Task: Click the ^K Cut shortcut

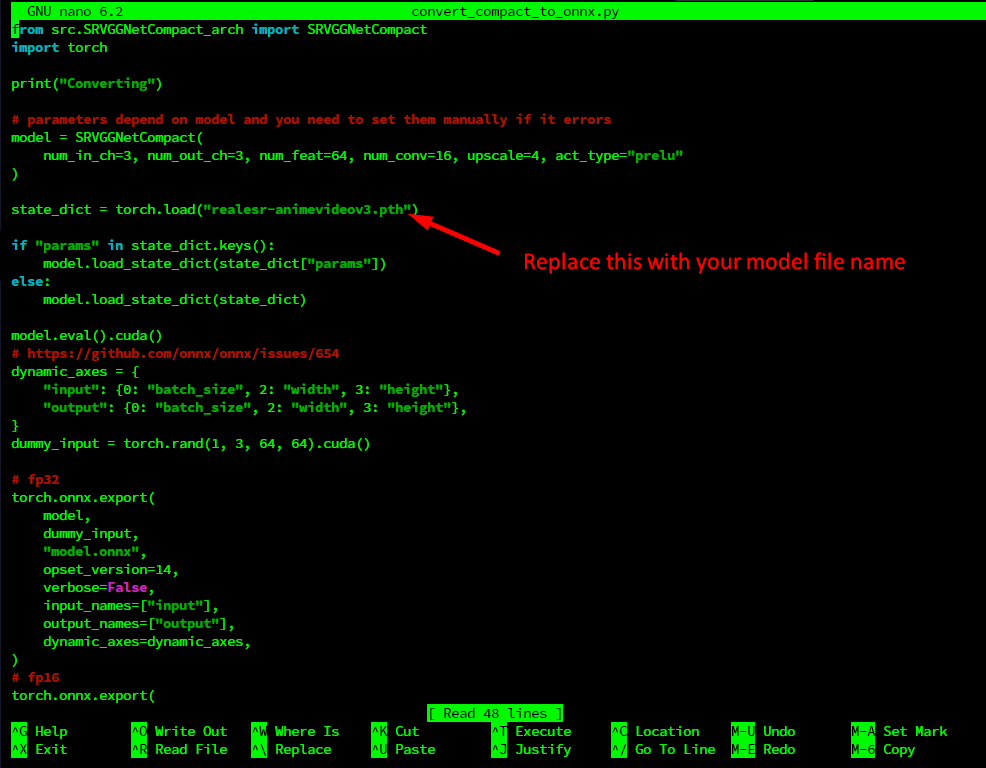Action: pyautogui.click(x=395, y=731)
